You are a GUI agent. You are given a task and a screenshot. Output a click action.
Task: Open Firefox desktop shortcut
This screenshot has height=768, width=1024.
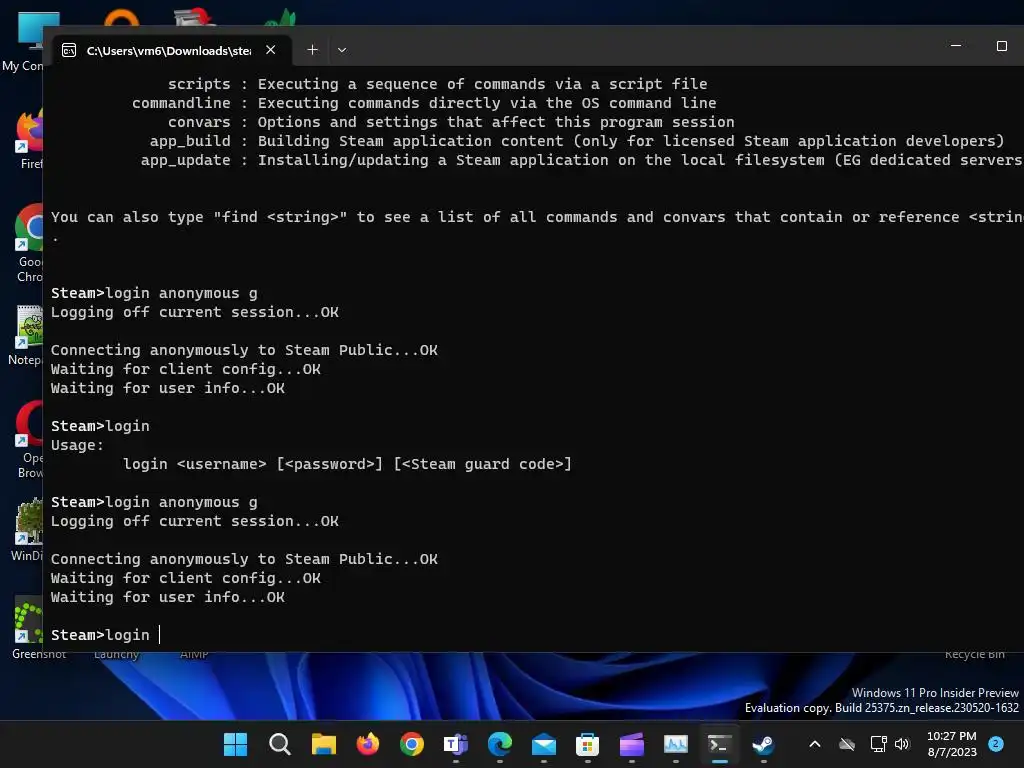(x=29, y=139)
